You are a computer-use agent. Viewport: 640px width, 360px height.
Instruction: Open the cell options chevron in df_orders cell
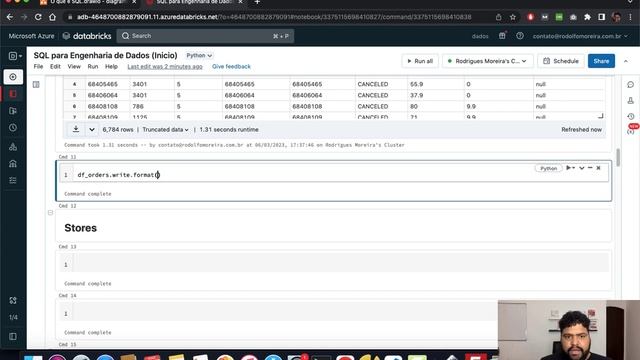click(582, 168)
